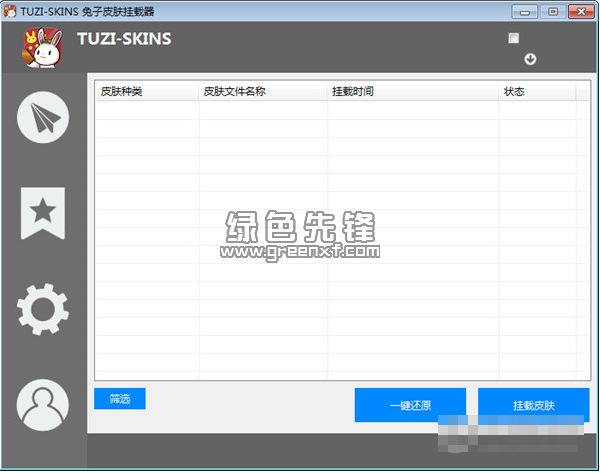Screen dimensions: 600x473
Task: Sort by the 状态 column header
Action: [x=537, y=91]
